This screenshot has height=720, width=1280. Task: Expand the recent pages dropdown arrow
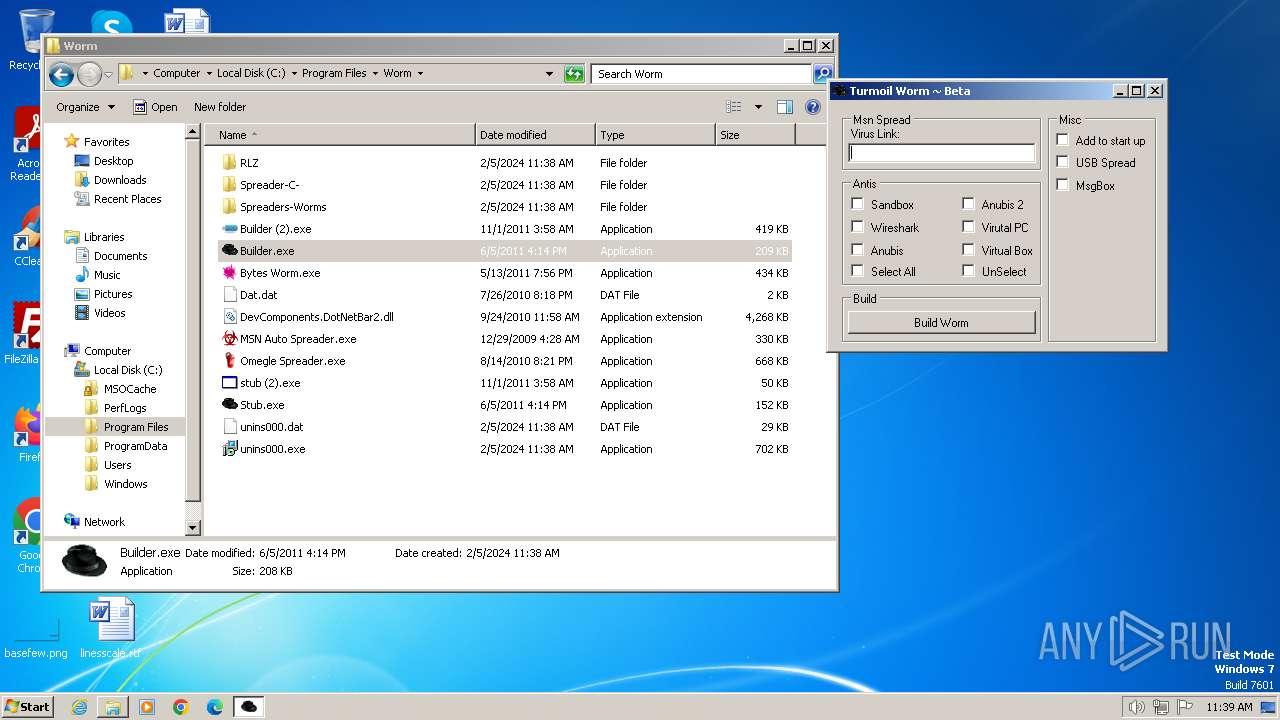coord(108,75)
